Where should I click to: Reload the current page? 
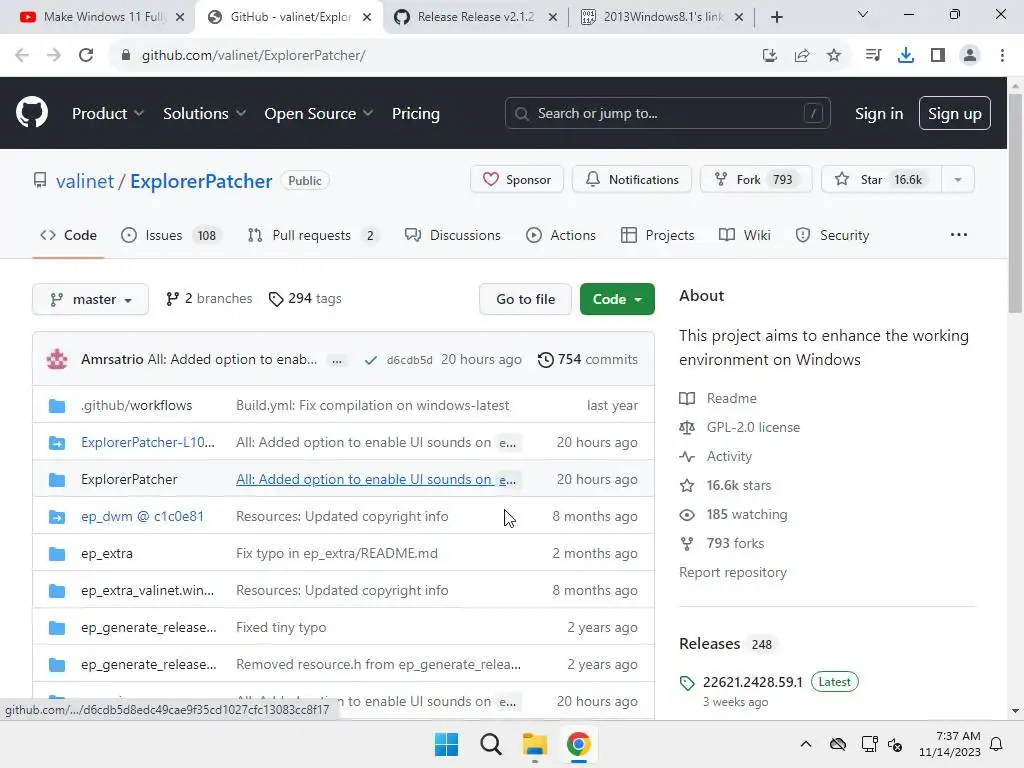86,56
